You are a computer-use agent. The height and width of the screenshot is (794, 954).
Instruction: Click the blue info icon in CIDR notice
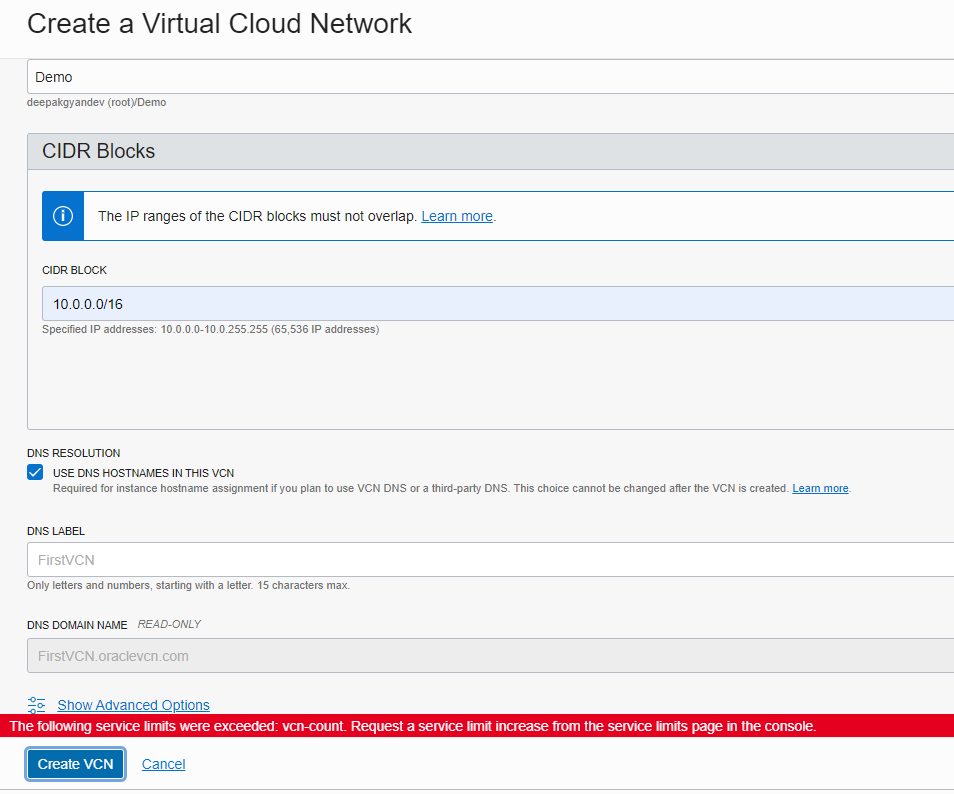(x=63, y=216)
